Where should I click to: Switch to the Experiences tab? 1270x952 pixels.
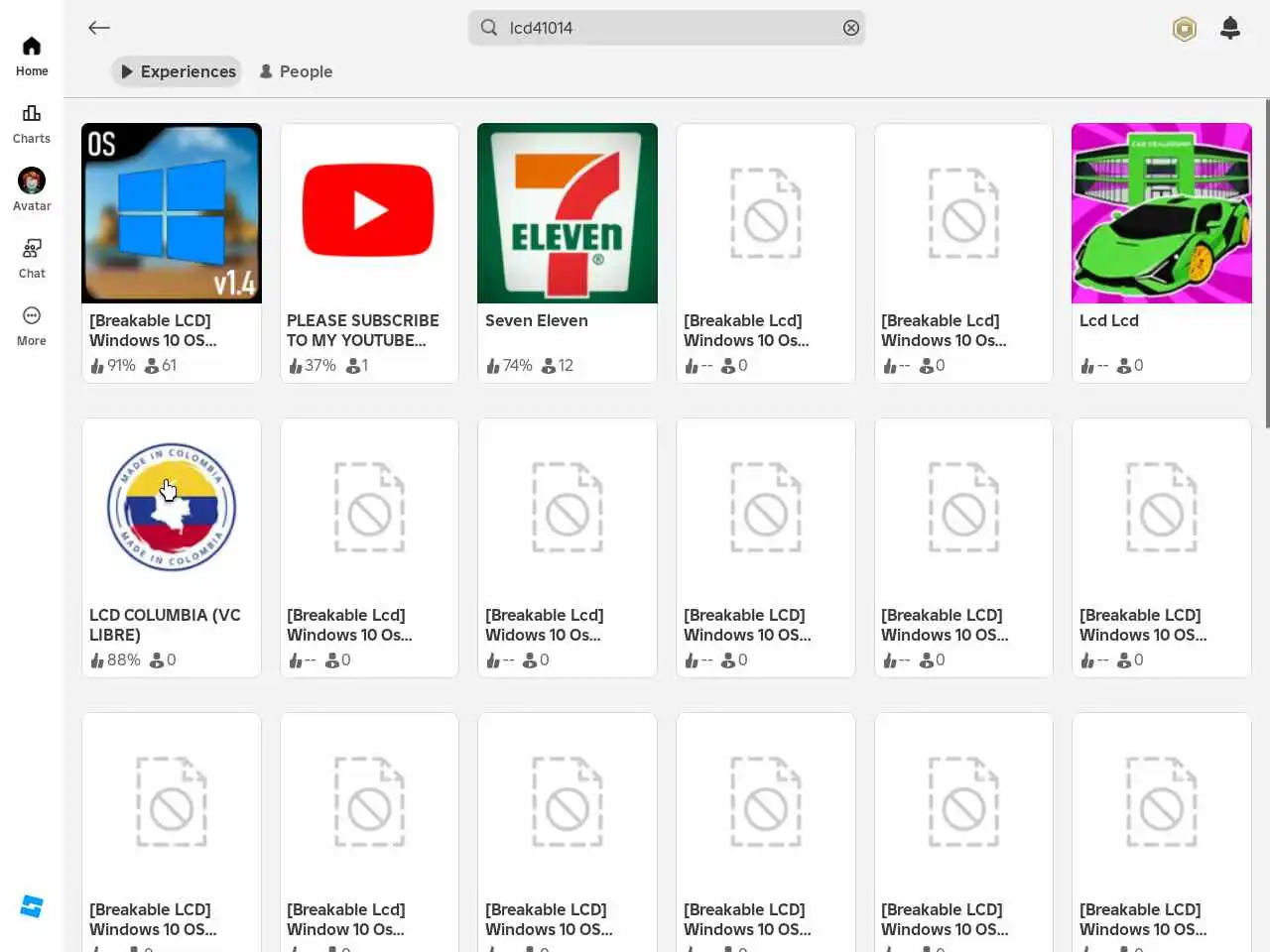(x=177, y=71)
